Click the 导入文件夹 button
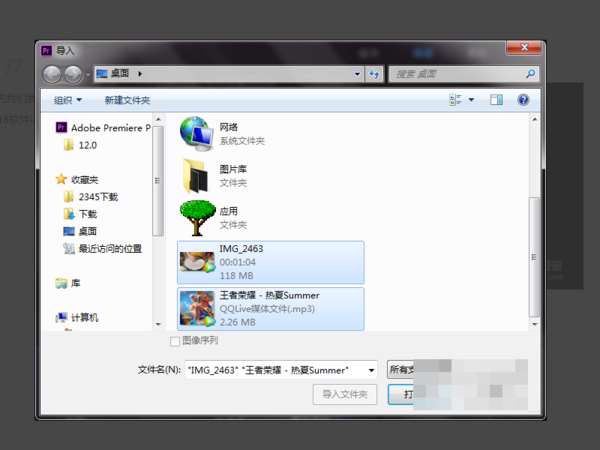This screenshot has width=600, height=450. (345, 394)
